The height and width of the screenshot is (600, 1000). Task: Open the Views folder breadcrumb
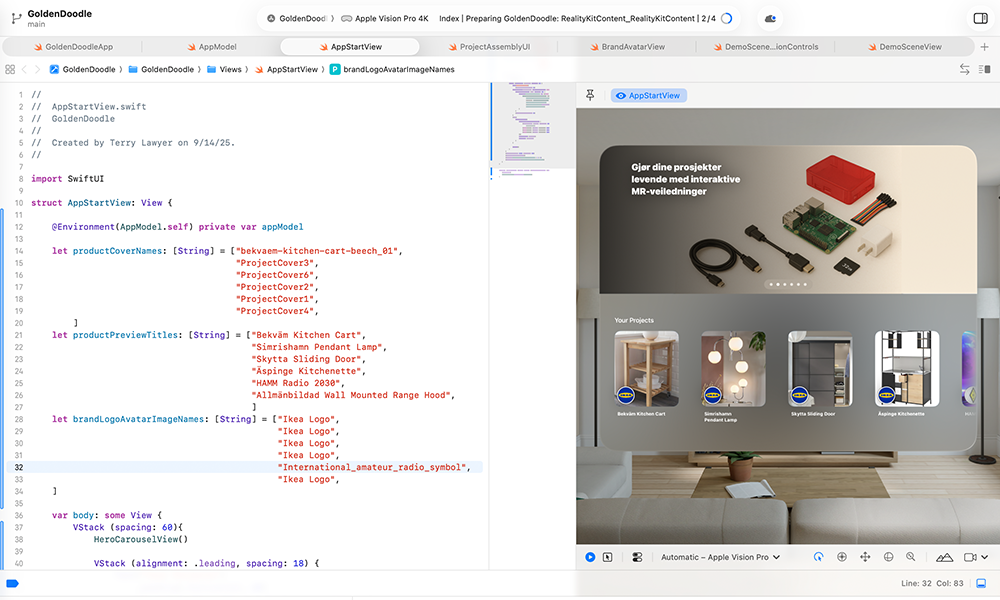click(224, 70)
